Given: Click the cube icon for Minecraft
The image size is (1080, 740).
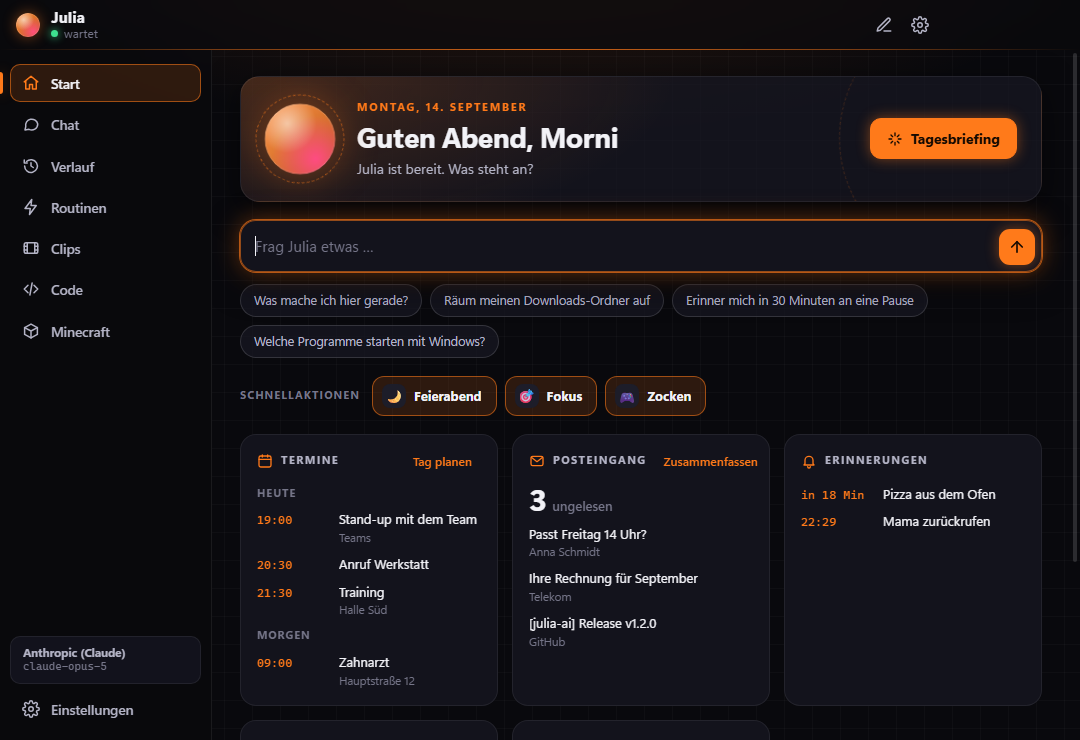Looking at the screenshot, I should click(31, 331).
